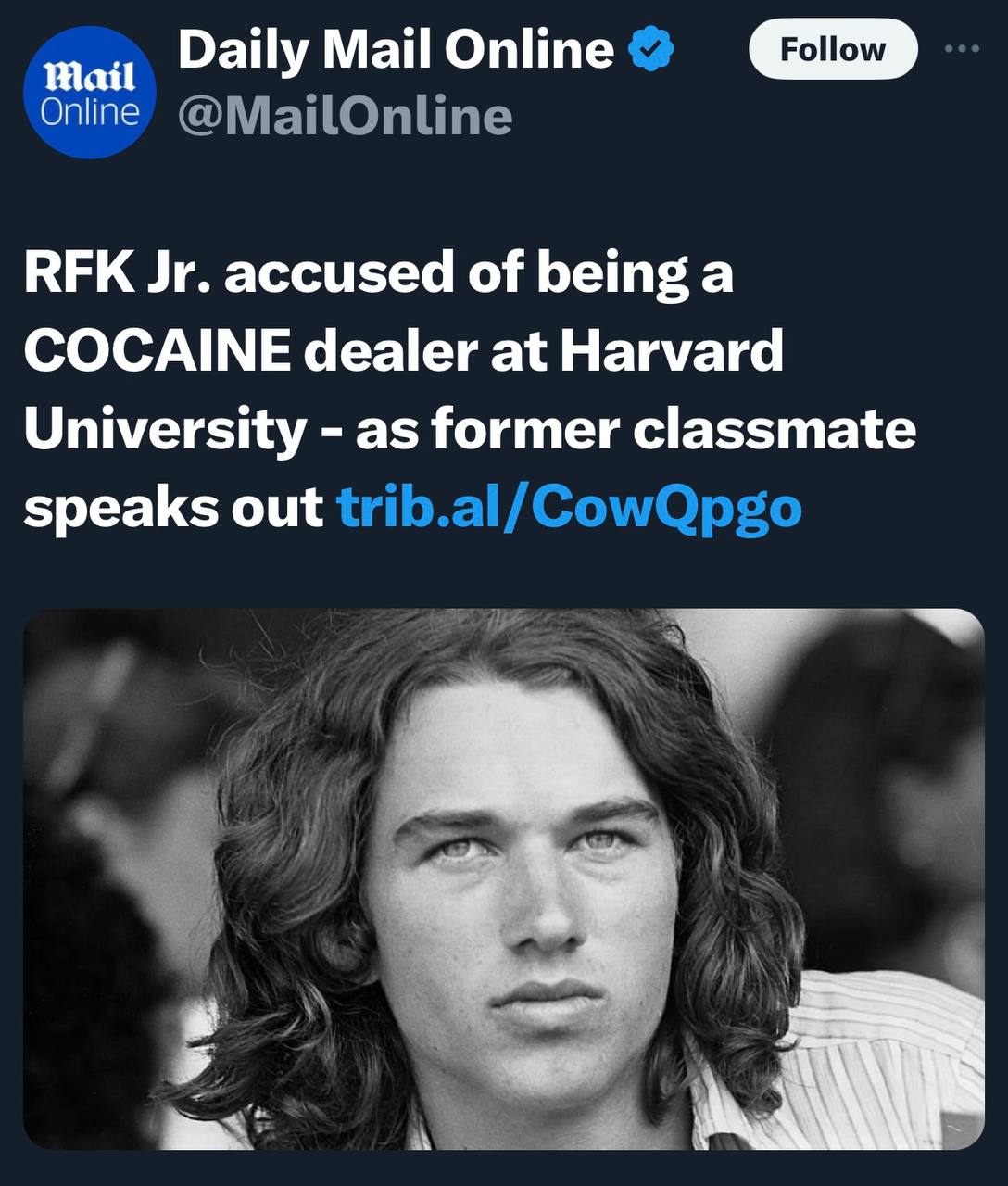Expand the black-and-white photo attachment
This screenshot has height=1186, width=1008.
coord(503,878)
